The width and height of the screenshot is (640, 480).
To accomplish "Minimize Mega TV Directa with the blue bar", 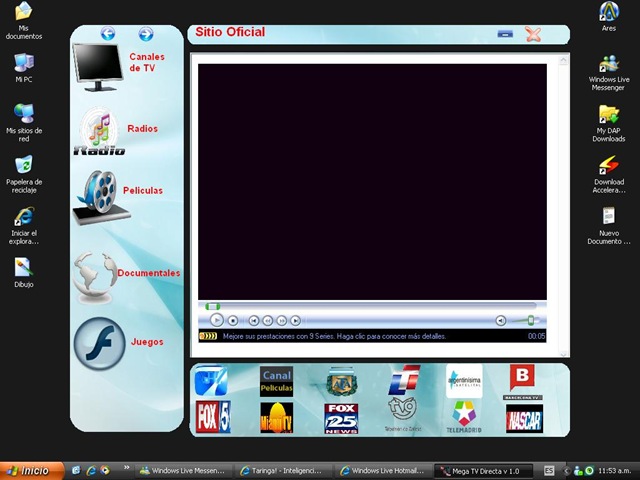I will 505,34.
